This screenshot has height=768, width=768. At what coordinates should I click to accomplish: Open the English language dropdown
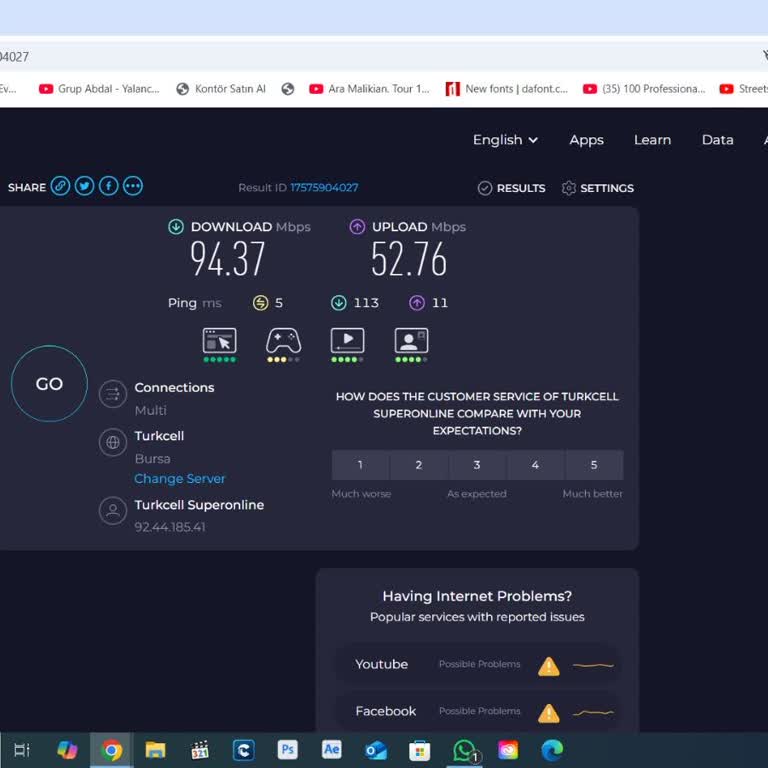point(505,140)
